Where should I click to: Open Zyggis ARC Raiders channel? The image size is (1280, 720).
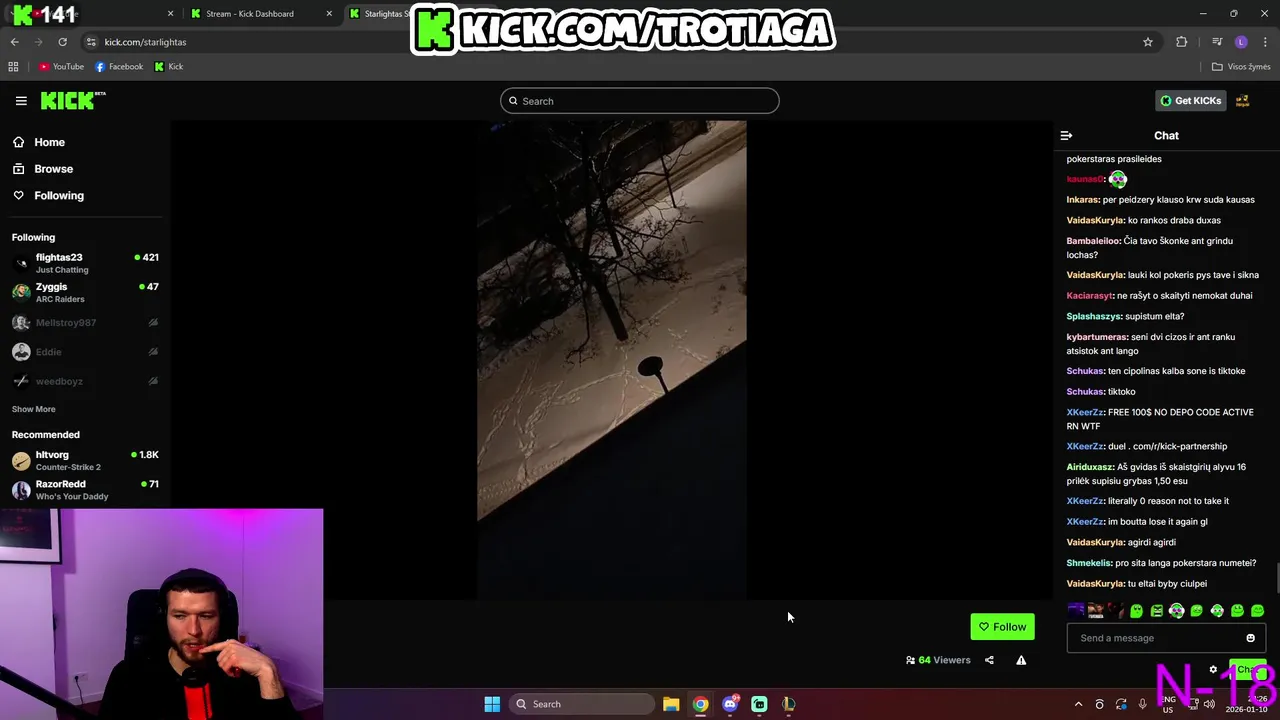click(x=85, y=292)
